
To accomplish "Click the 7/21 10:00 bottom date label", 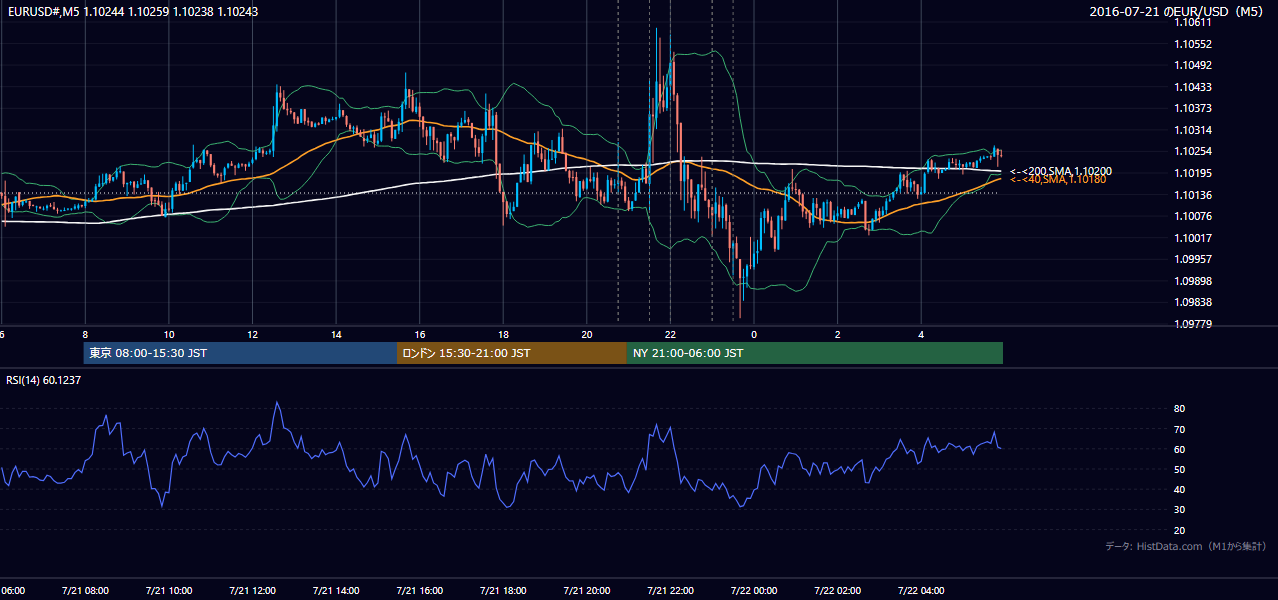I will (x=169, y=590).
